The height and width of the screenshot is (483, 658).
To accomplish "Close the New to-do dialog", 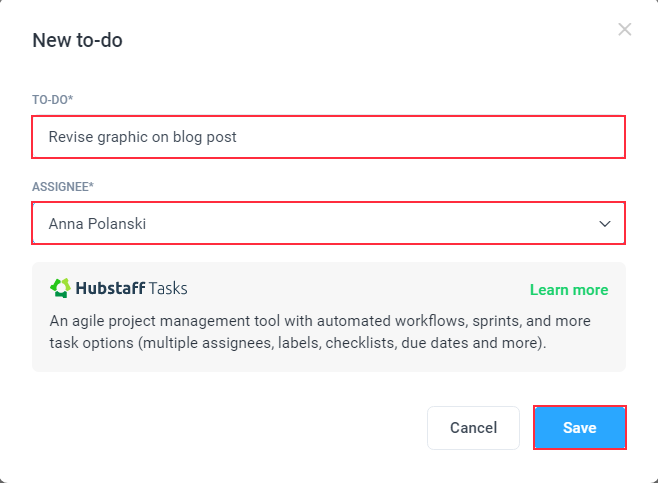I will (x=624, y=29).
